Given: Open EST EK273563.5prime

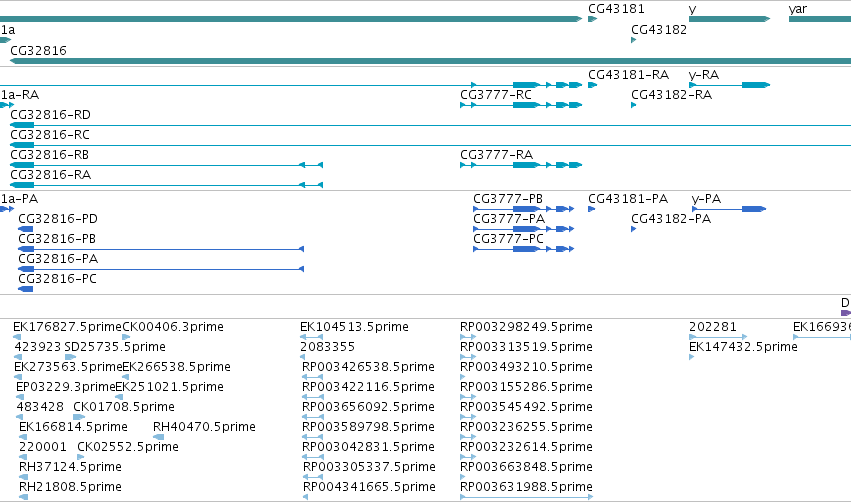Looking at the screenshot, I should pyautogui.click(x=68, y=367).
